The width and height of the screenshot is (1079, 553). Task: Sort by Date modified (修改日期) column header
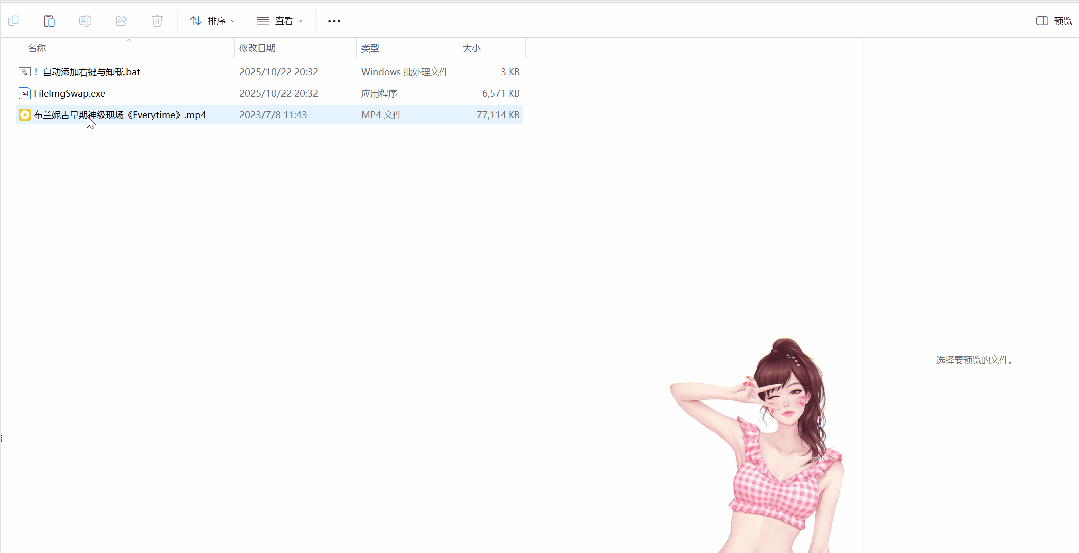tap(257, 48)
